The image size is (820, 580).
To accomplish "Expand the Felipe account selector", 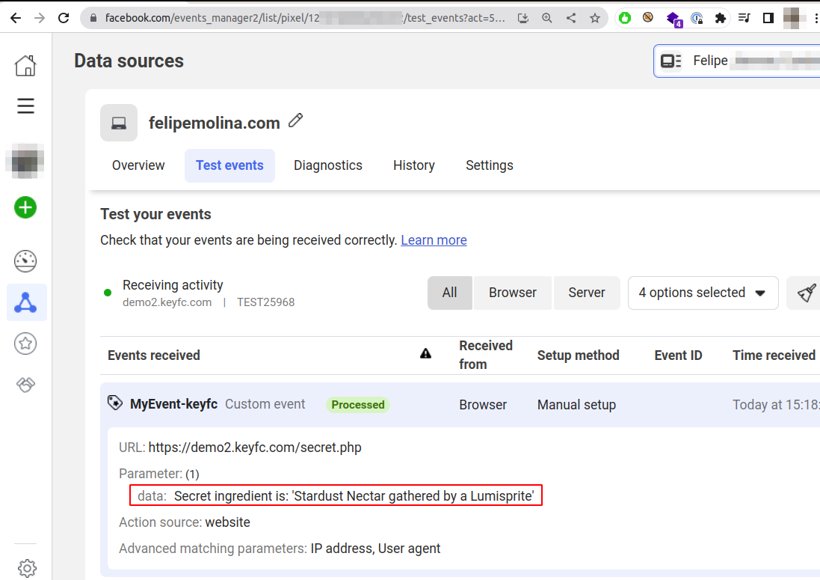I will 736,61.
